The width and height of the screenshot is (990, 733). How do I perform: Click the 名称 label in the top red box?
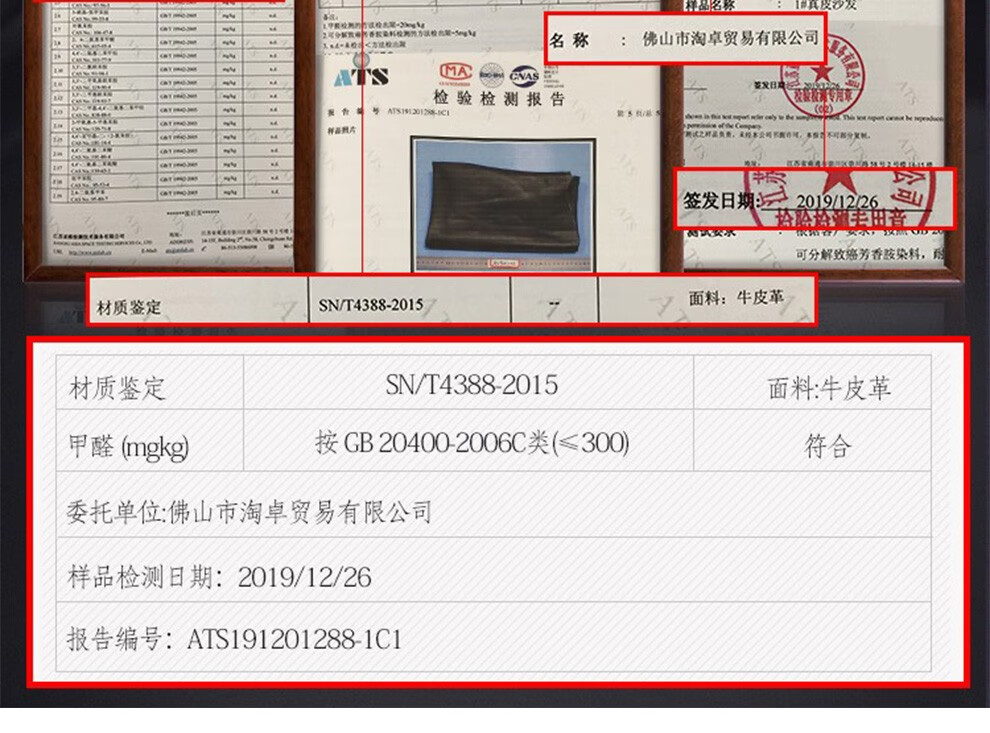569,41
